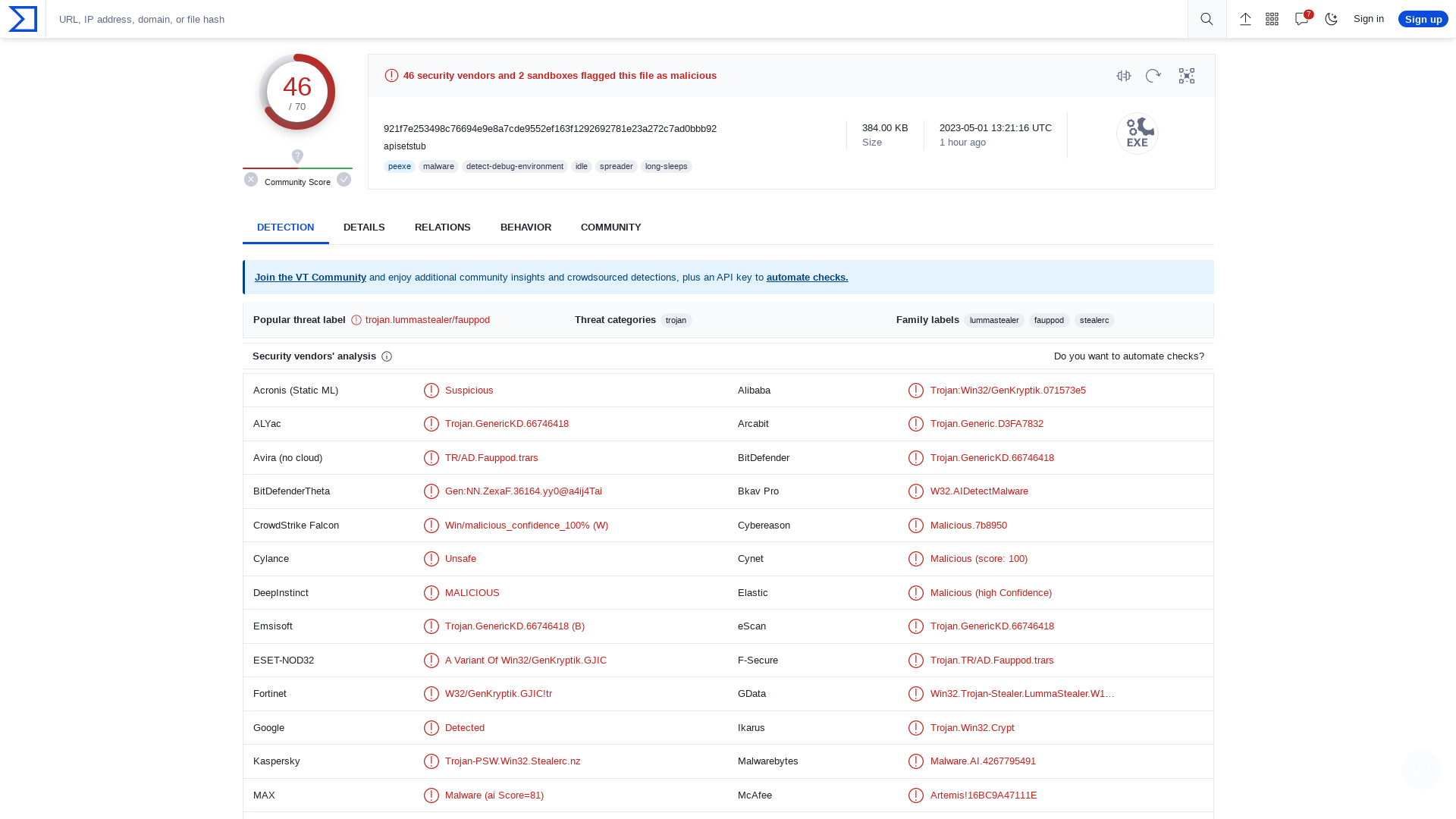Click Malware.AI.4267795491 Malwarebytes result
Image resolution: width=1456 pixels, height=819 pixels.
coord(983,761)
